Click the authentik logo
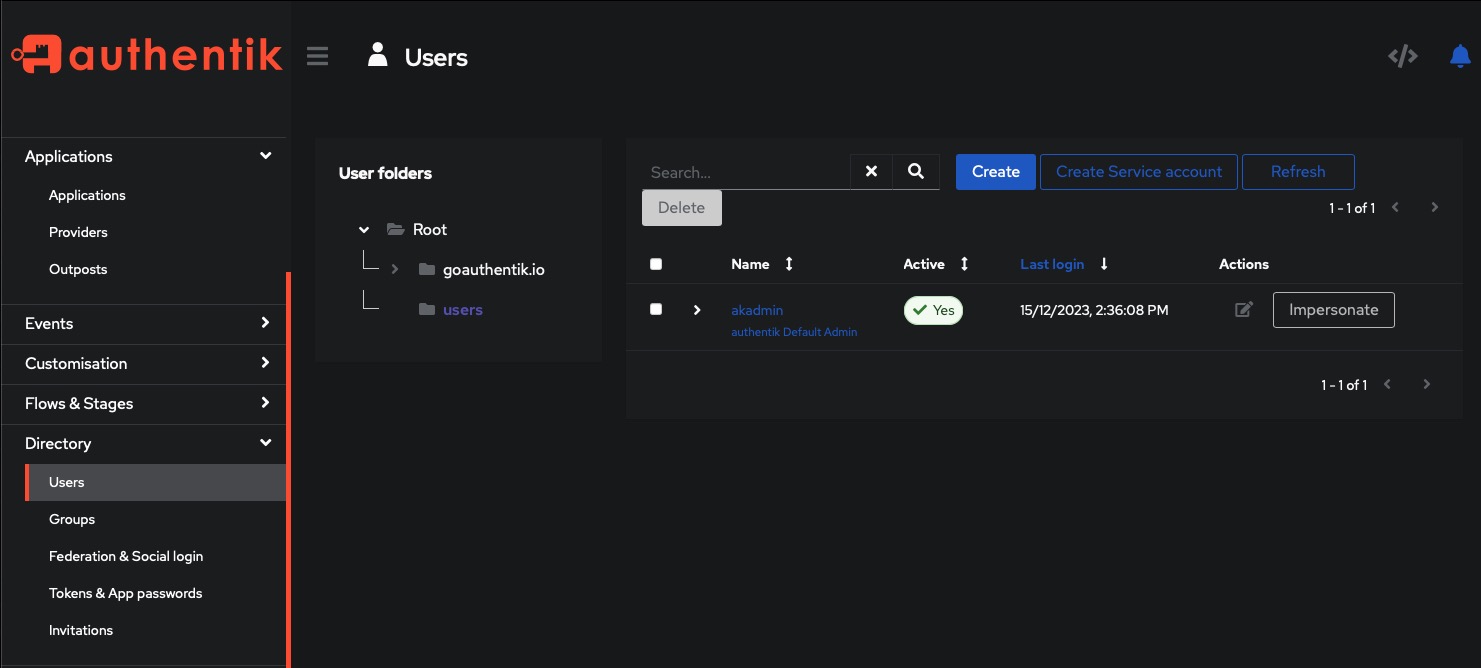 click(146, 55)
